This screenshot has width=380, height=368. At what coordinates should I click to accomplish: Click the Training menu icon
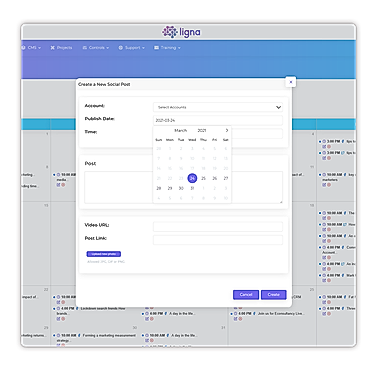pos(156,48)
